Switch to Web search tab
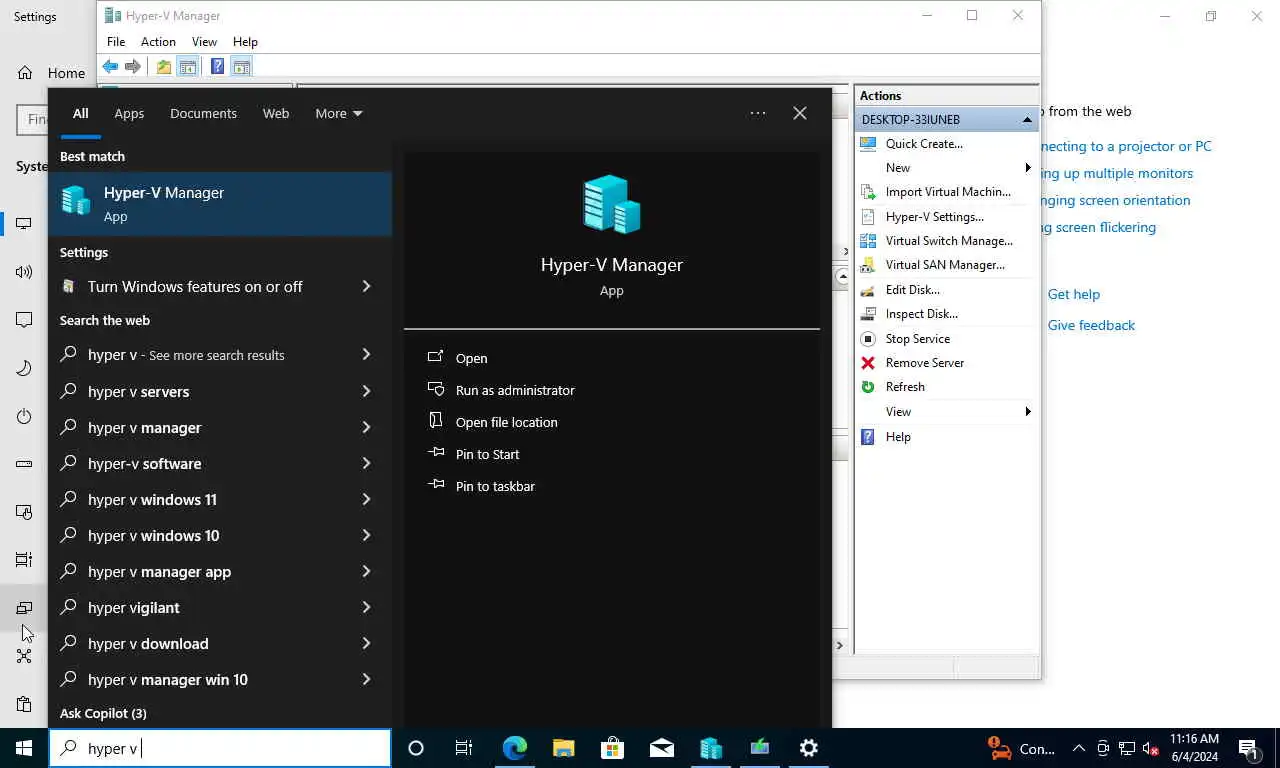 [x=276, y=114]
